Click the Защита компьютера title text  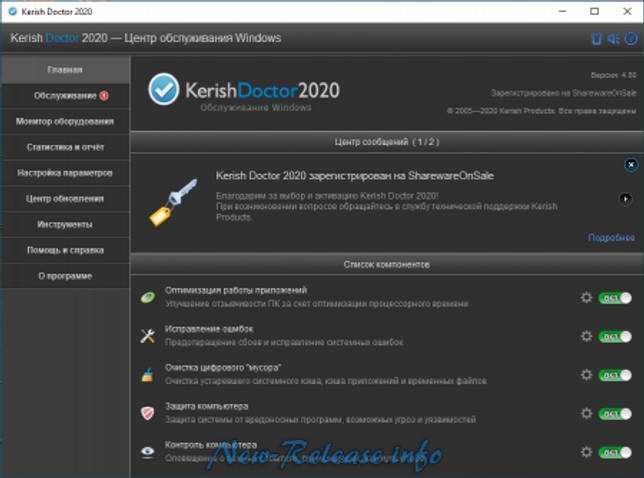pos(206,406)
